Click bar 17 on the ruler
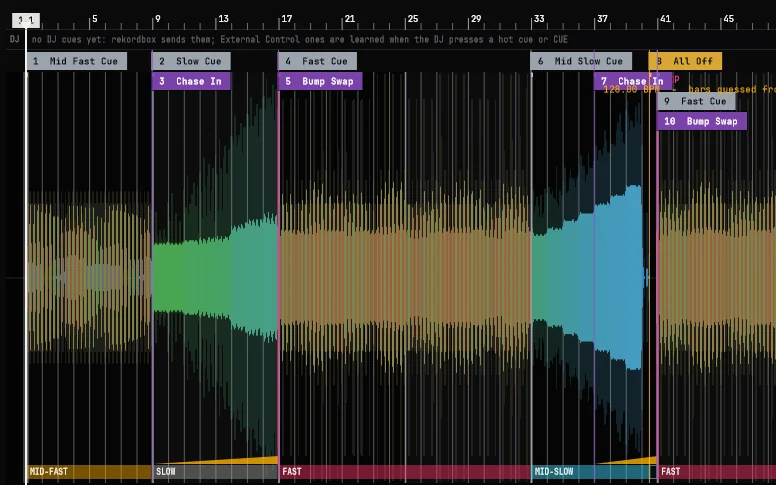Screen dimensions: 776x485 tap(287, 19)
